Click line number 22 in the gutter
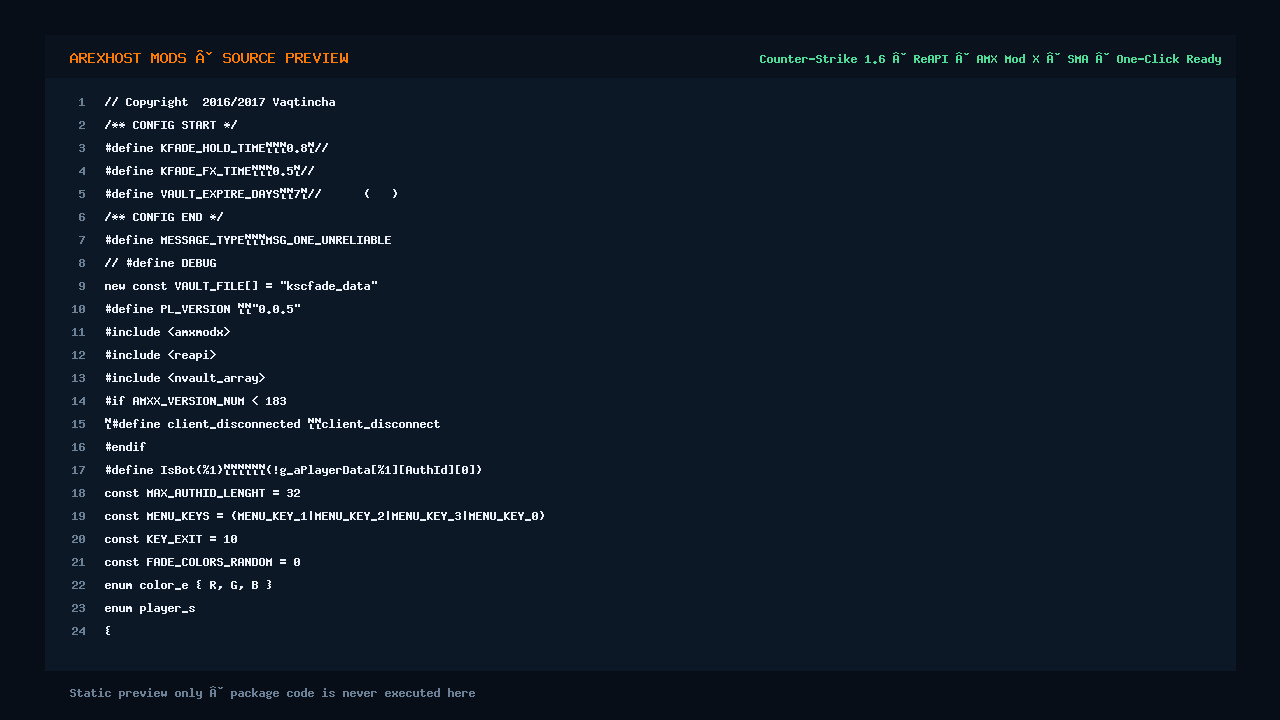The height and width of the screenshot is (720, 1280). pos(79,585)
